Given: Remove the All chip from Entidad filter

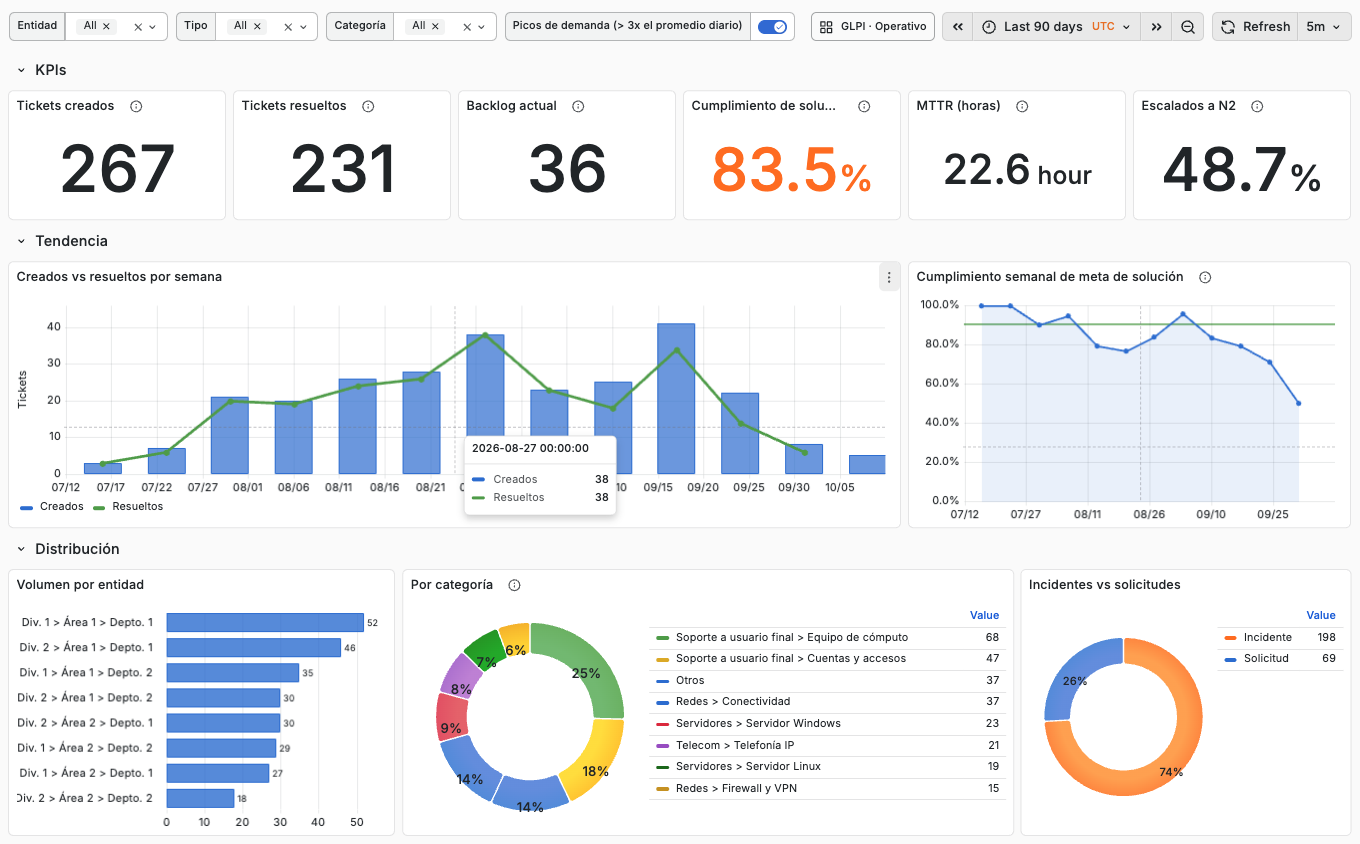Looking at the screenshot, I should click(x=106, y=26).
